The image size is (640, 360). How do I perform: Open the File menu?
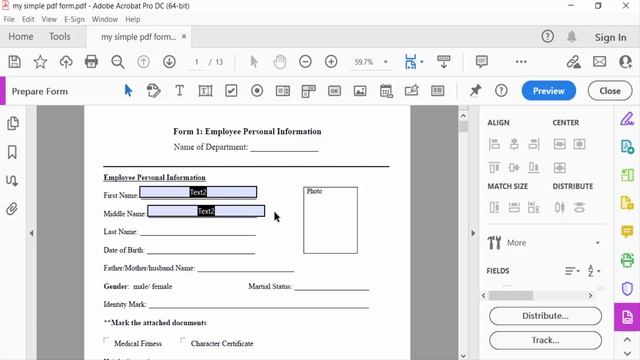pyautogui.click(x=9, y=19)
